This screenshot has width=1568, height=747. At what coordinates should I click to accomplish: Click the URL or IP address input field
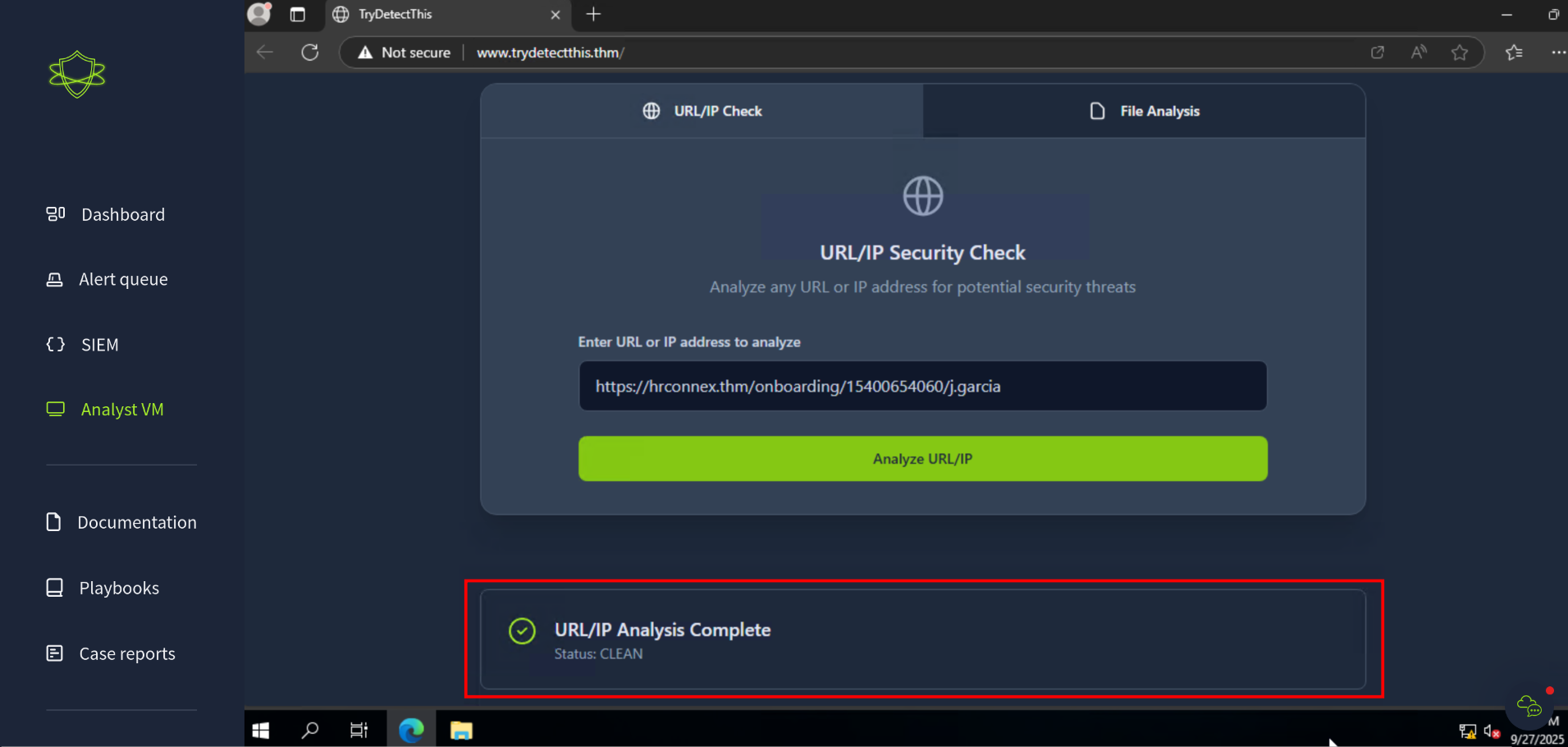922,386
